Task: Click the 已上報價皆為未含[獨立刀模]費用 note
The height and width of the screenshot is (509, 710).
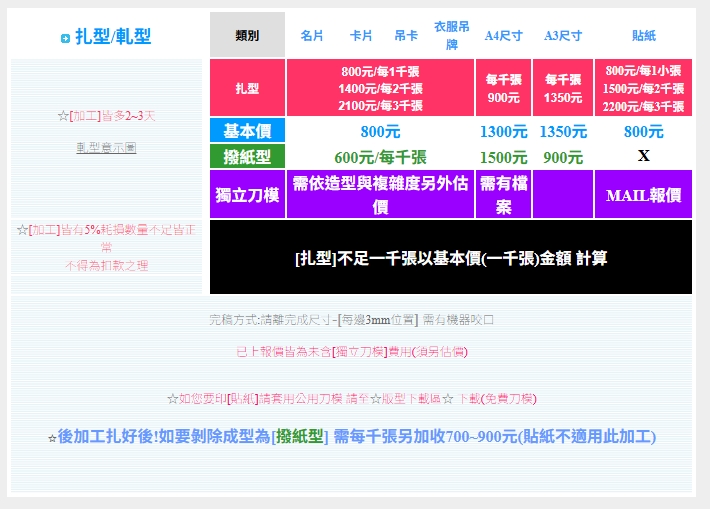Action: click(352, 352)
